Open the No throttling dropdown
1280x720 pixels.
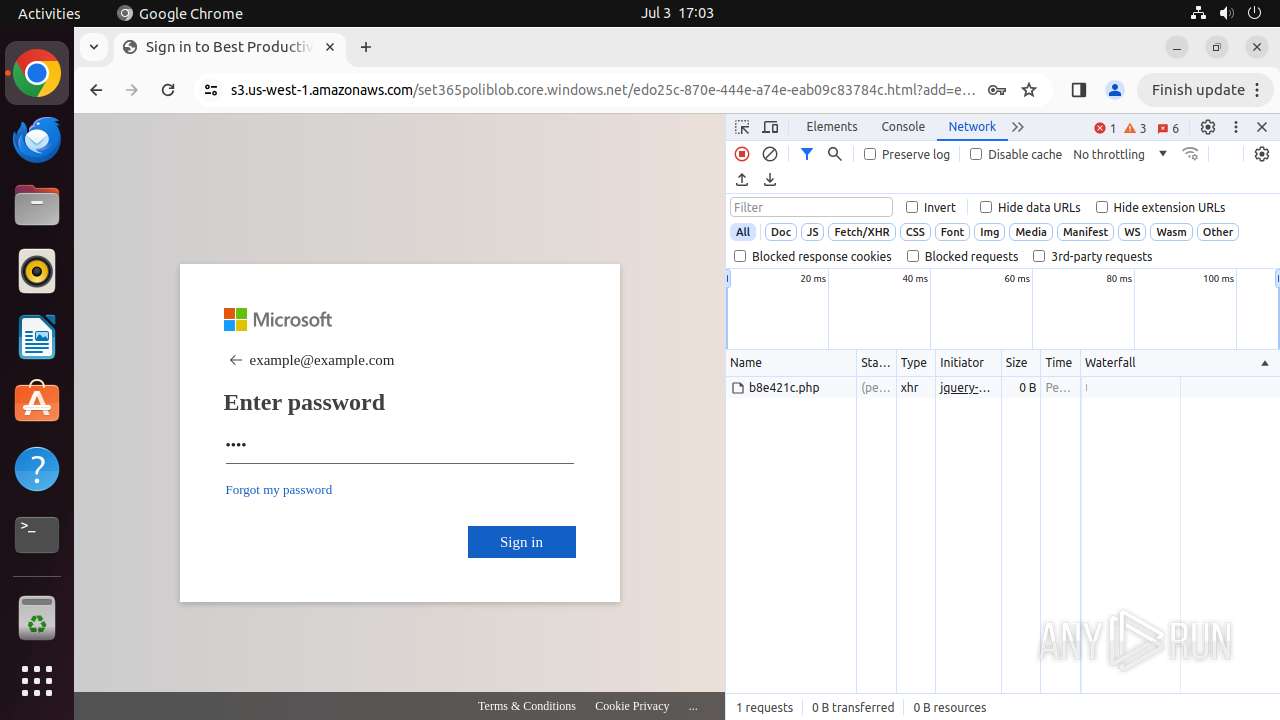click(1120, 154)
